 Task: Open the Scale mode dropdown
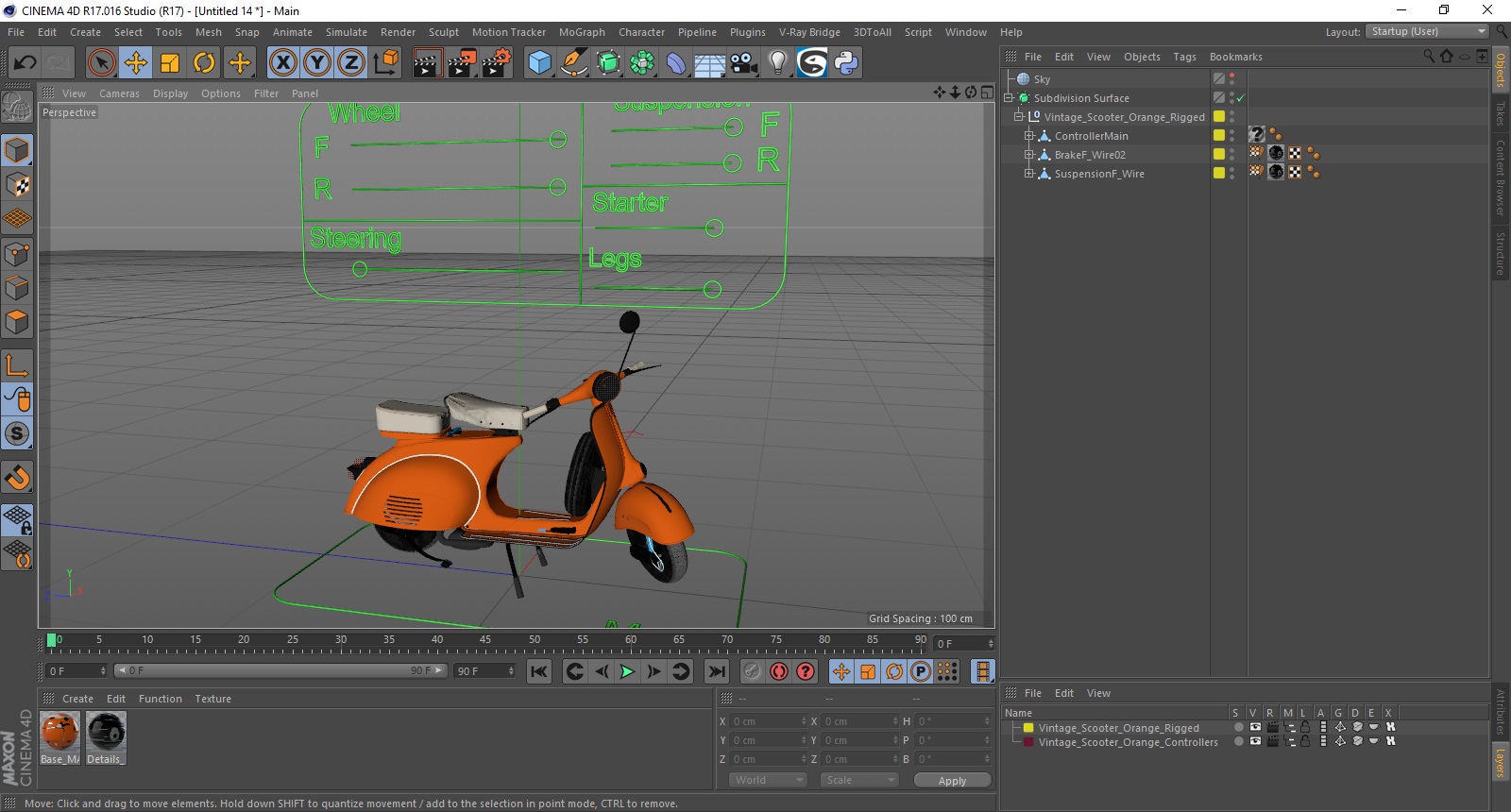(859, 780)
